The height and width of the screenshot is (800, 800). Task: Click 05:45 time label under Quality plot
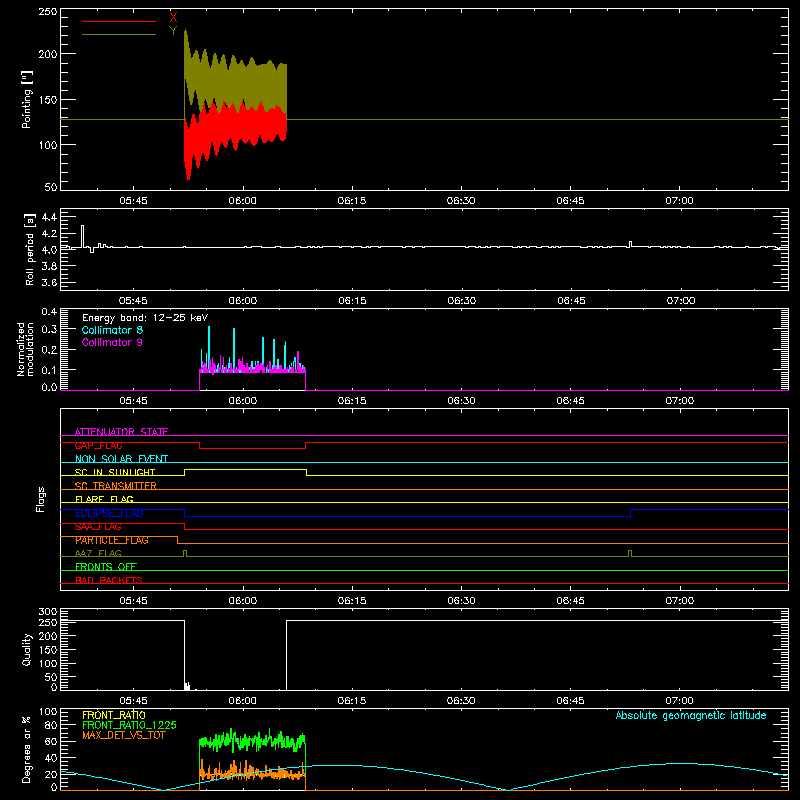tap(133, 701)
